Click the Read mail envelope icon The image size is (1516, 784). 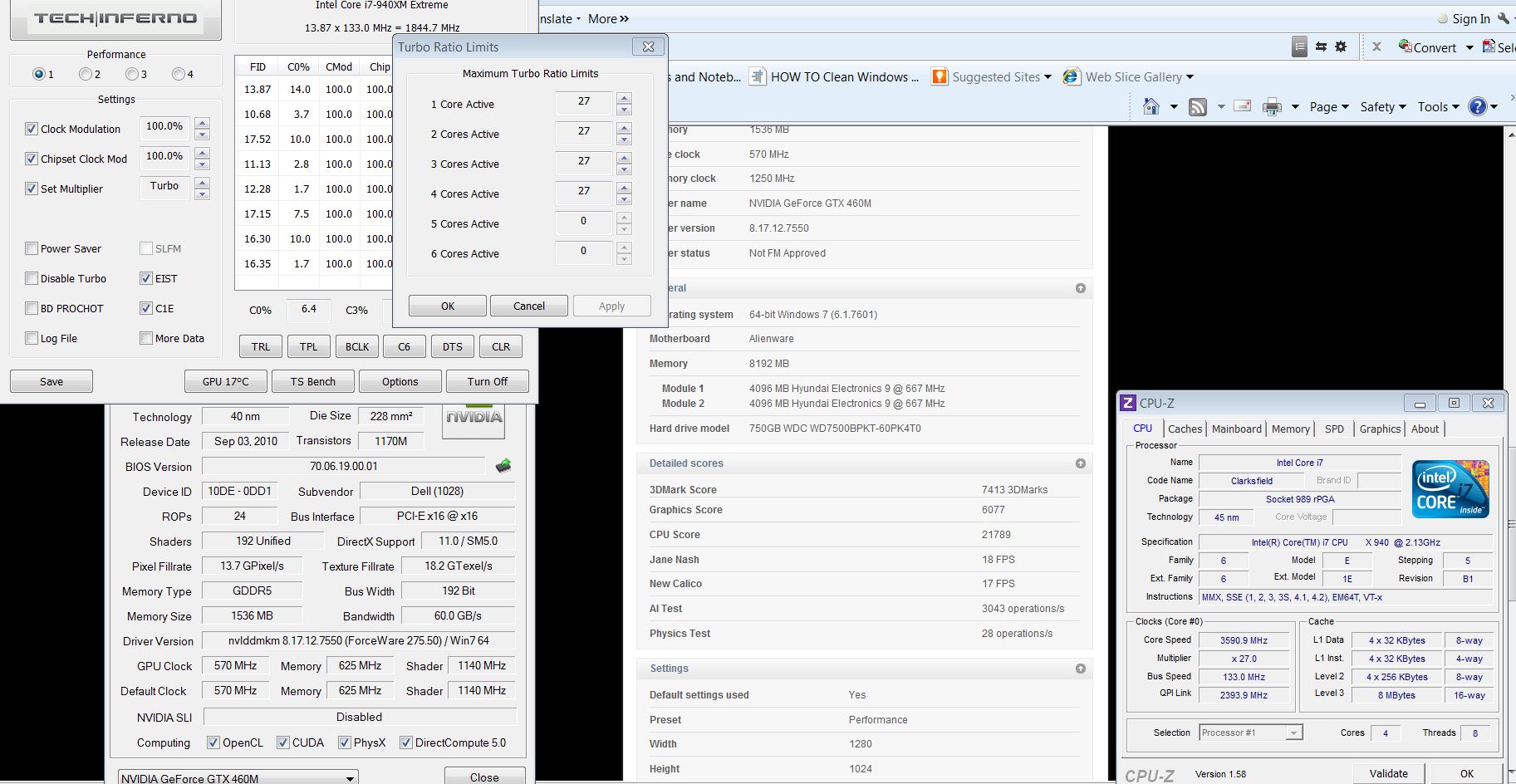[1243, 105]
